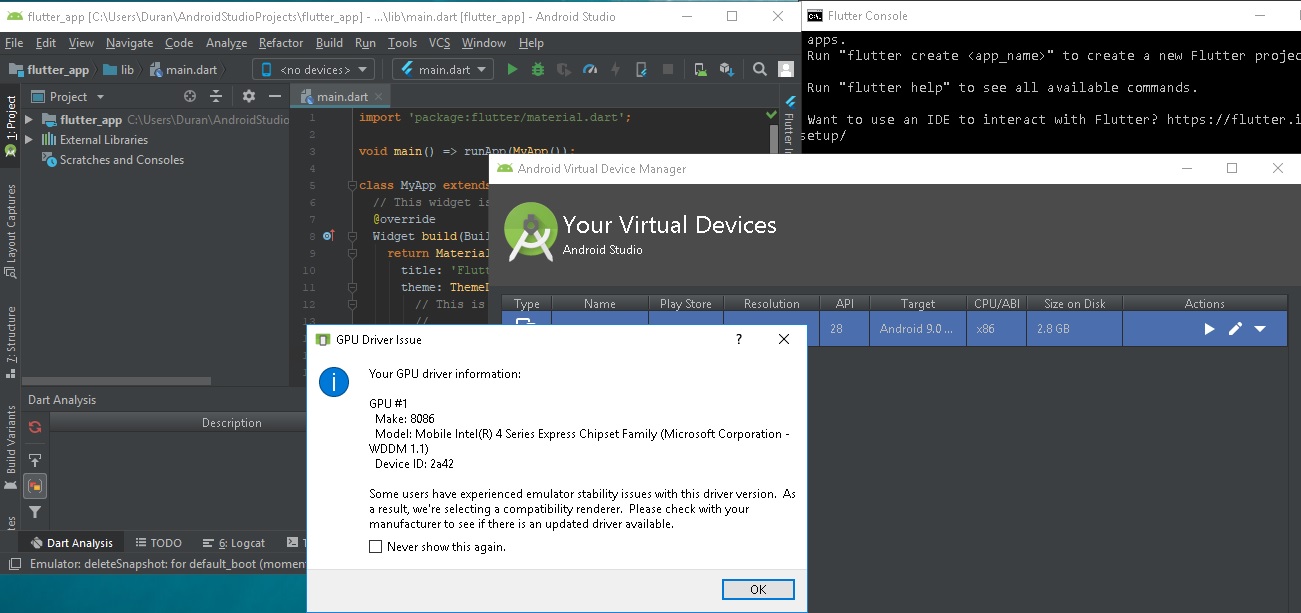Click the collapse all icon in Project panel
Screen dimensions: 1301x613
coord(216,97)
